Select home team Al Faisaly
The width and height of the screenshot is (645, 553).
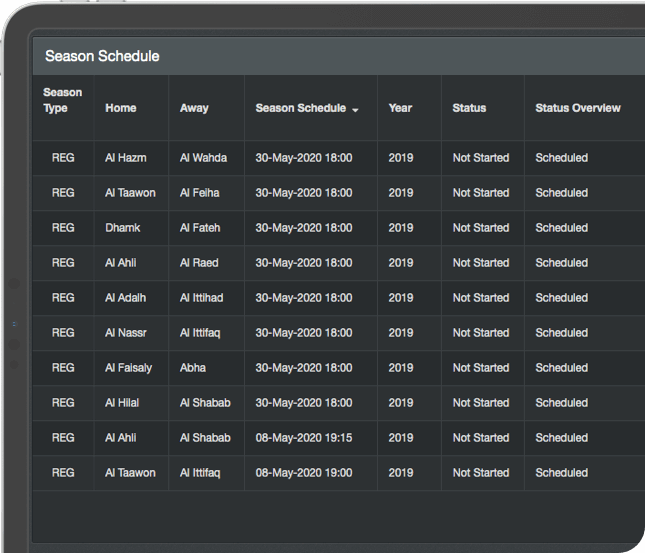(x=128, y=367)
